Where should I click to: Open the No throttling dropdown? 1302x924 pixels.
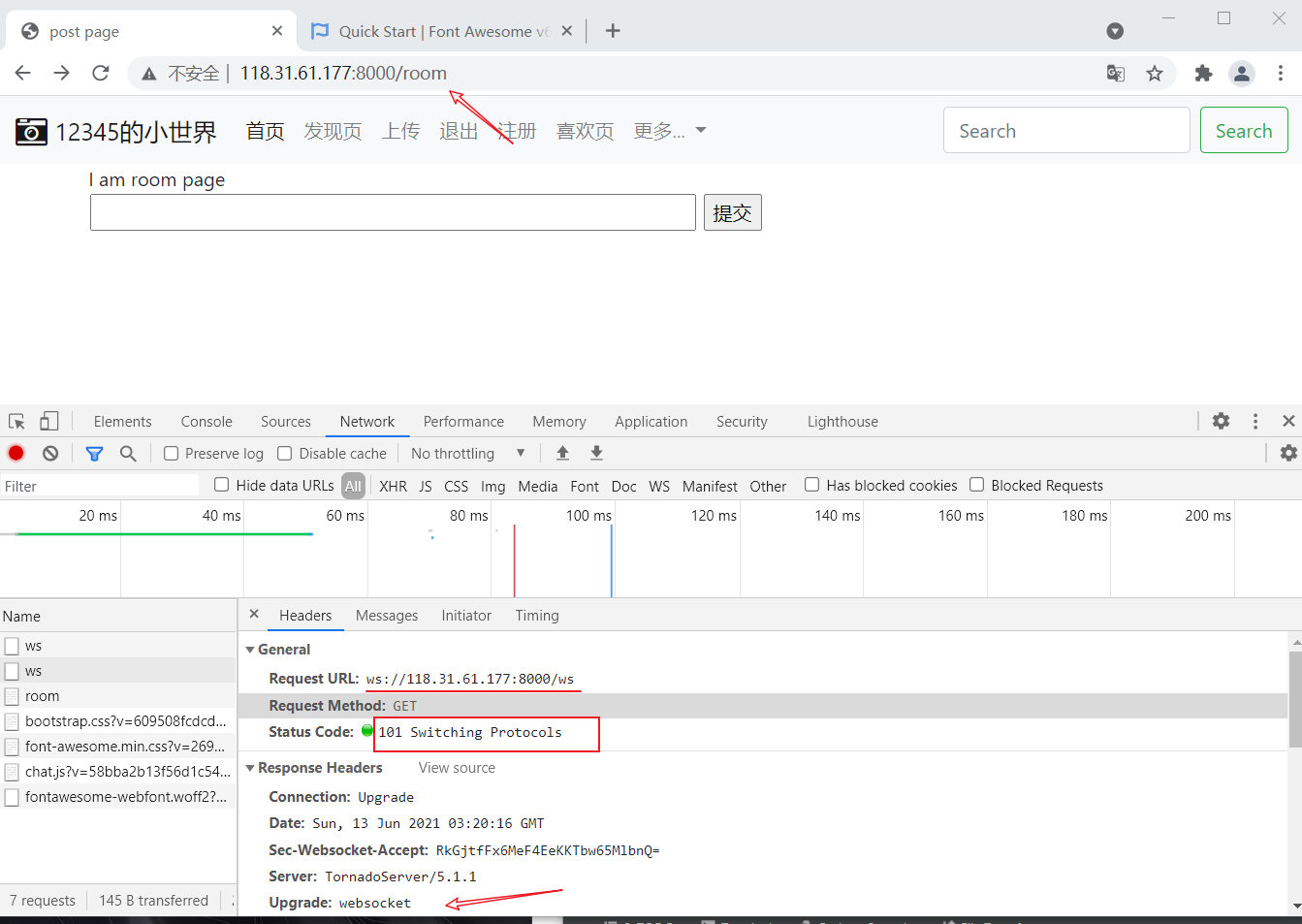(x=467, y=453)
